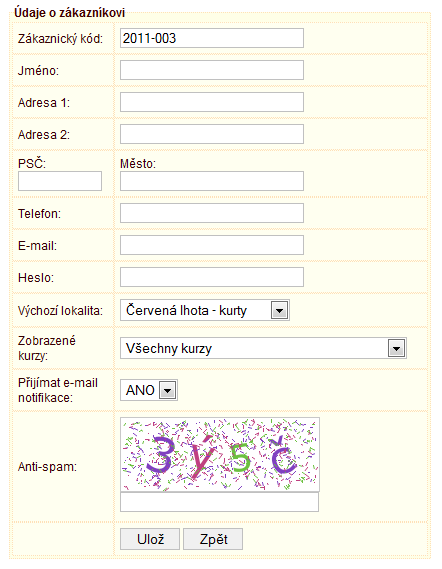Save the form with Ulož button
Viewport: 442px width, 569px height.
[150, 539]
